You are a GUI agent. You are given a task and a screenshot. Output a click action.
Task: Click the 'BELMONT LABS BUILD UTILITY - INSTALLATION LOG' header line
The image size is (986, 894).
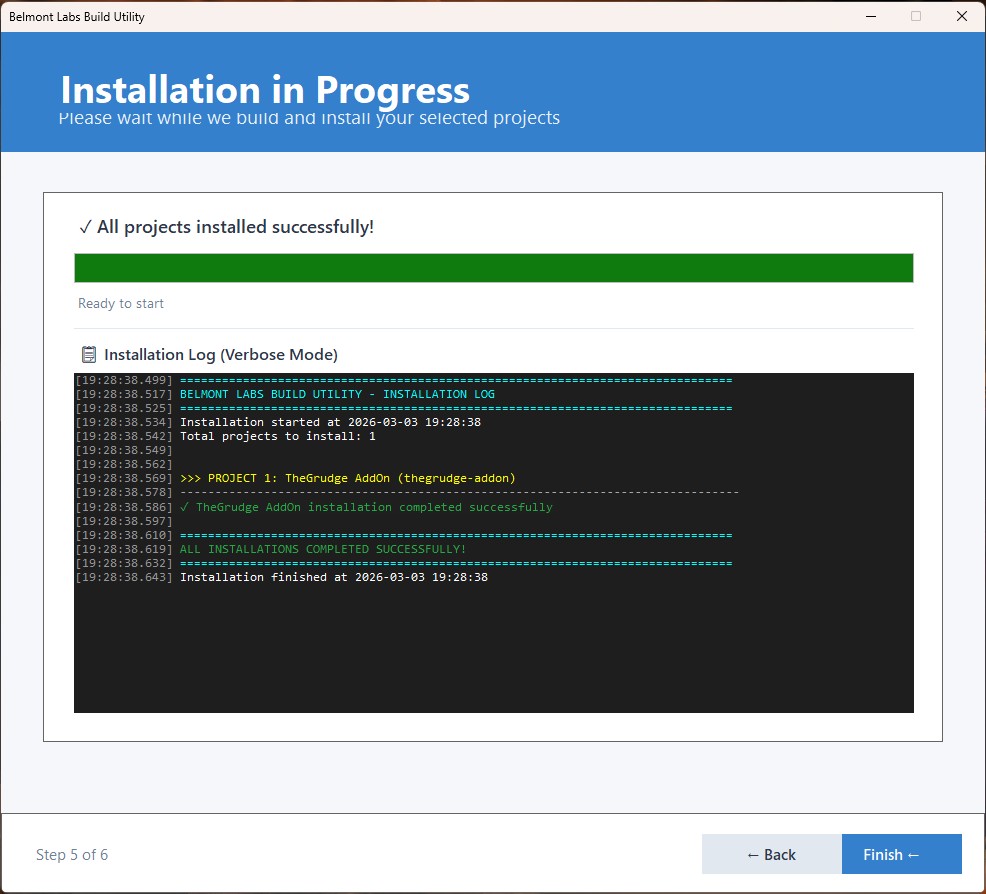(x=337, y=394)
